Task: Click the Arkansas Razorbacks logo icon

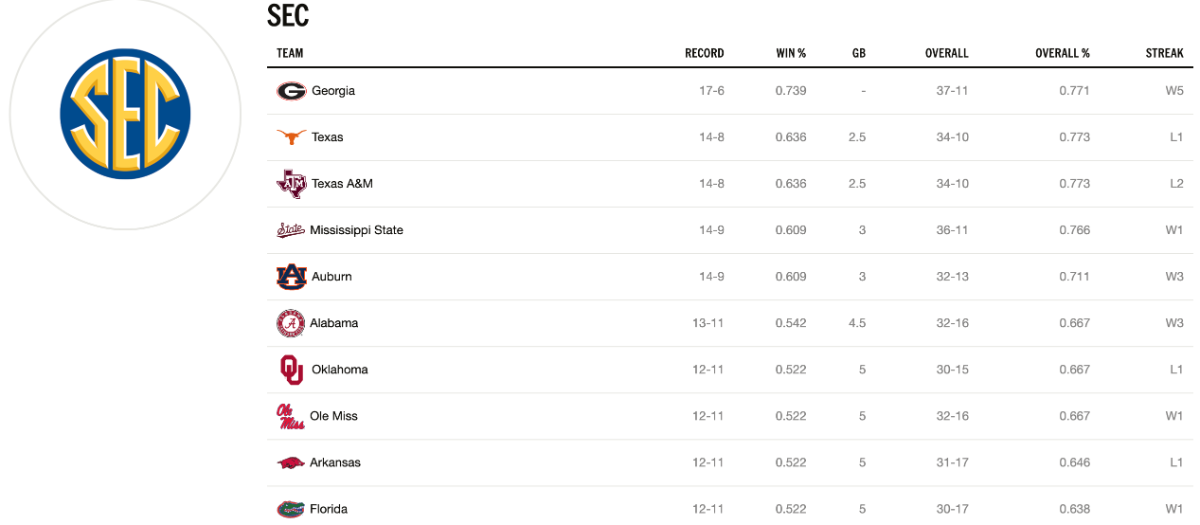Action: pyautogui.click(x=291, y=463)
